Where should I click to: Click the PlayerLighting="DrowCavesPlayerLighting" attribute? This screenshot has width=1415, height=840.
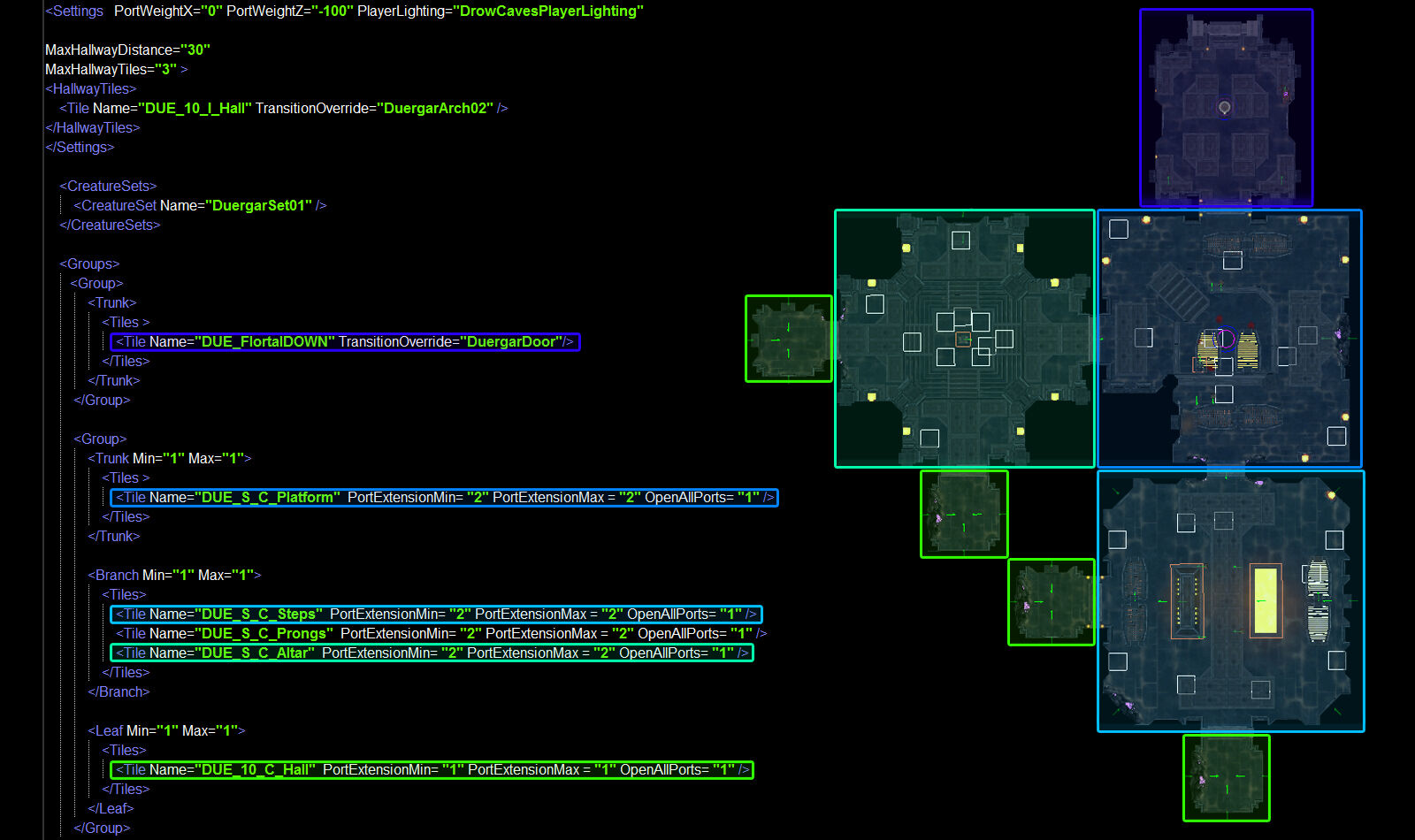click(x=501, y=11)
